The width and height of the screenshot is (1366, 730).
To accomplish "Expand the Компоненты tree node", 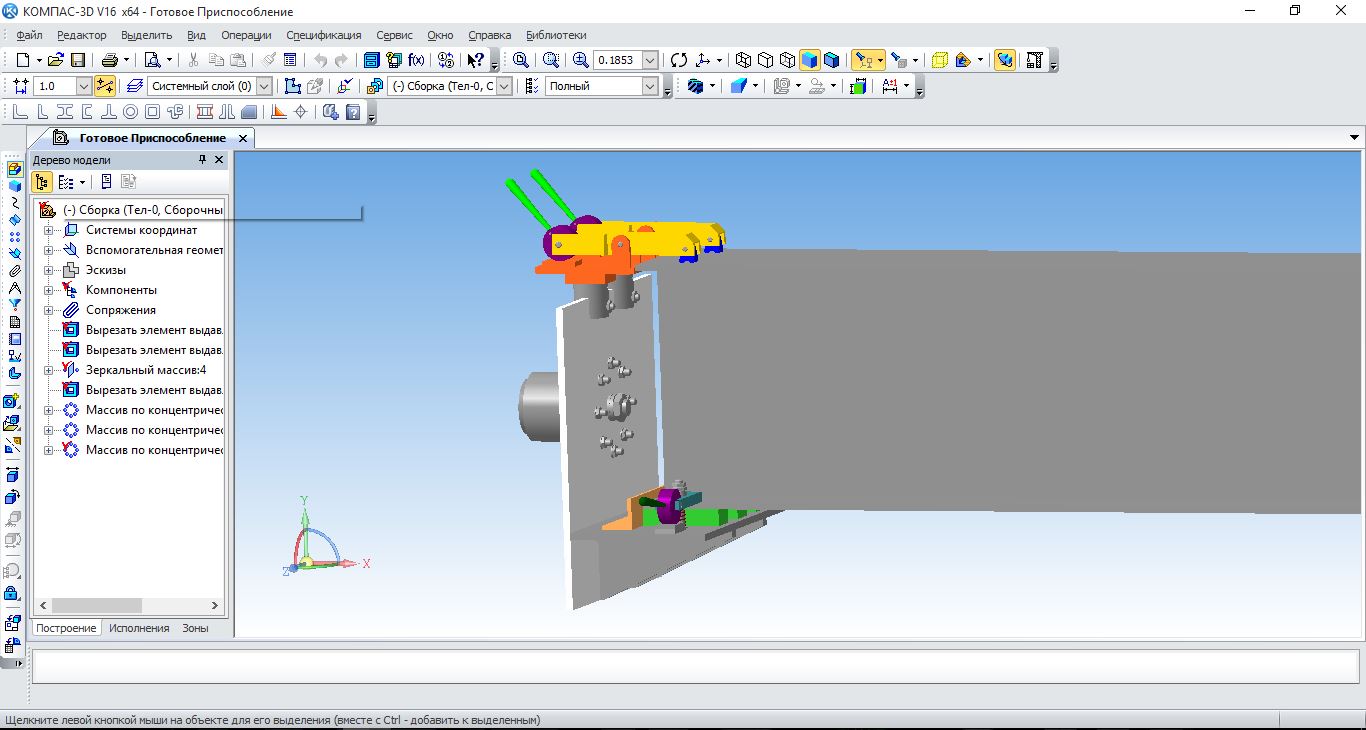I will click(x=48, y=290).
